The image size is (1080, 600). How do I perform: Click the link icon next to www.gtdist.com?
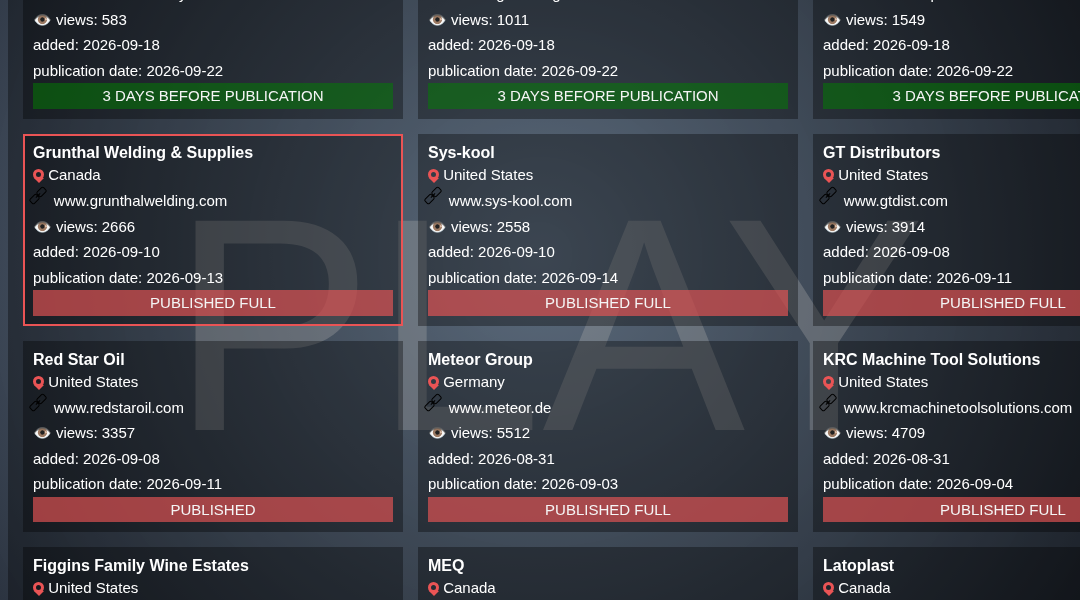pyautogui.click(x=828, y=196)
